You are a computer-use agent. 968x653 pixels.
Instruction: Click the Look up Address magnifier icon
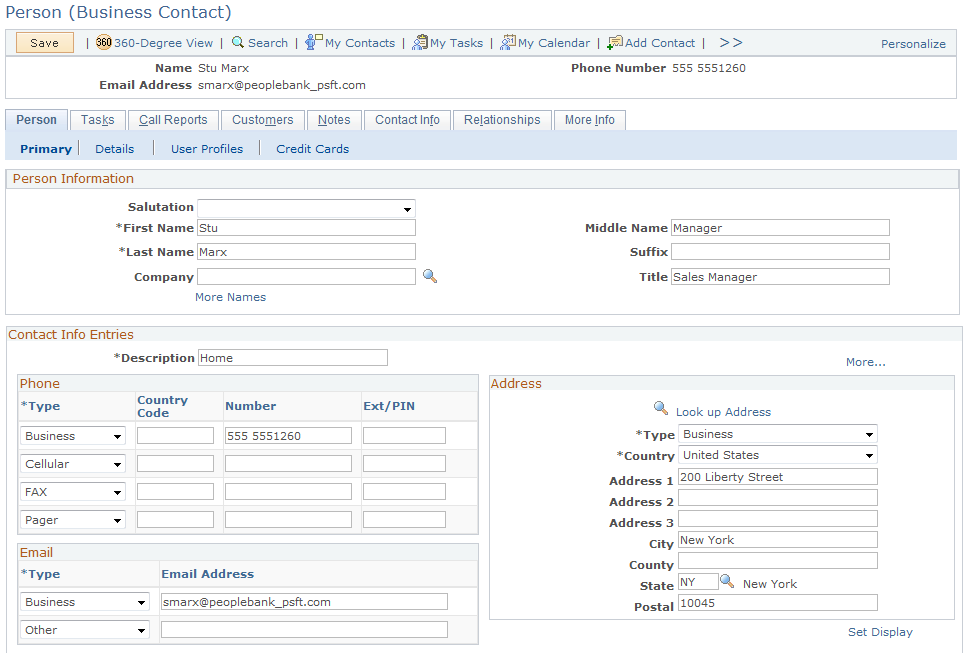661,407
